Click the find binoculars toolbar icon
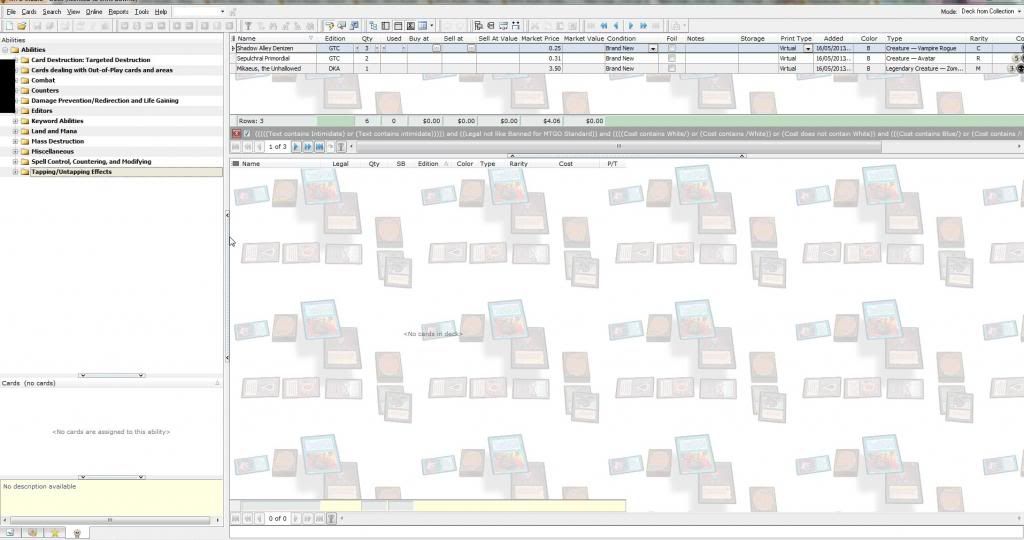Image resolution: width=1024 pixels, height=540 pixels. [x=516, y=26]
